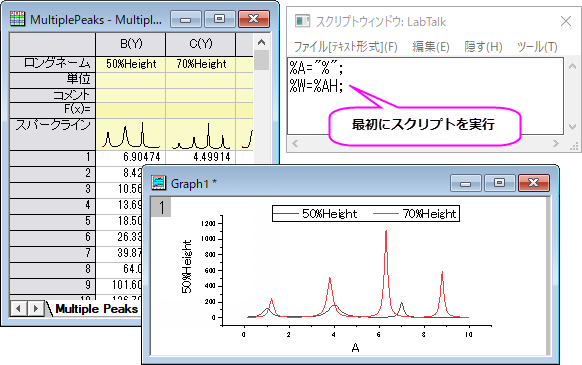Select column header C(Y)

[x=200, y=44]
